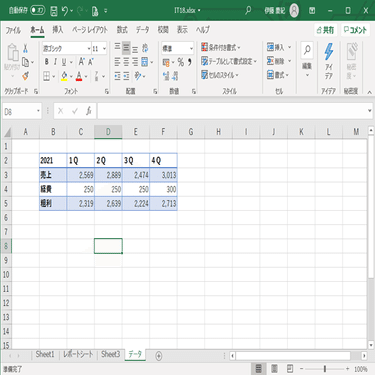
Task: Select cell containing 3,013
Action: pos(163,175)
